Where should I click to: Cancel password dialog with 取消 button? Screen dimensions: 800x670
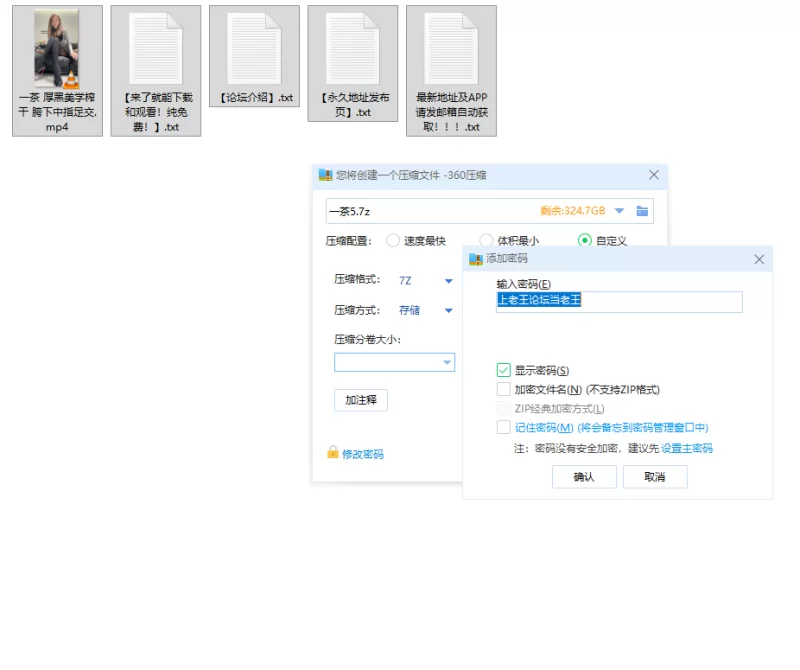coord(655,477)
